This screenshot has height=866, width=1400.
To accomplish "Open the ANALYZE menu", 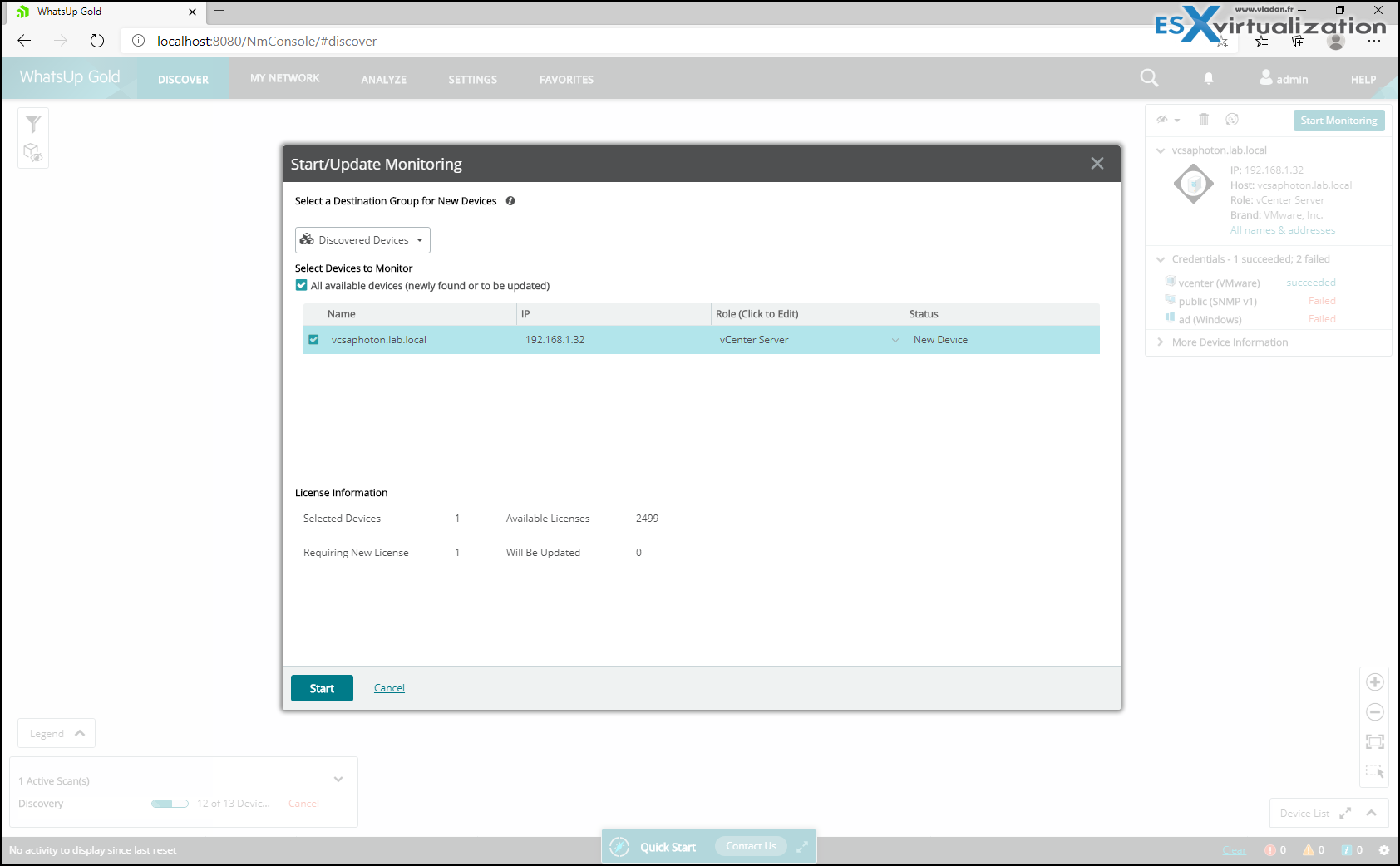I will point(384,80).
